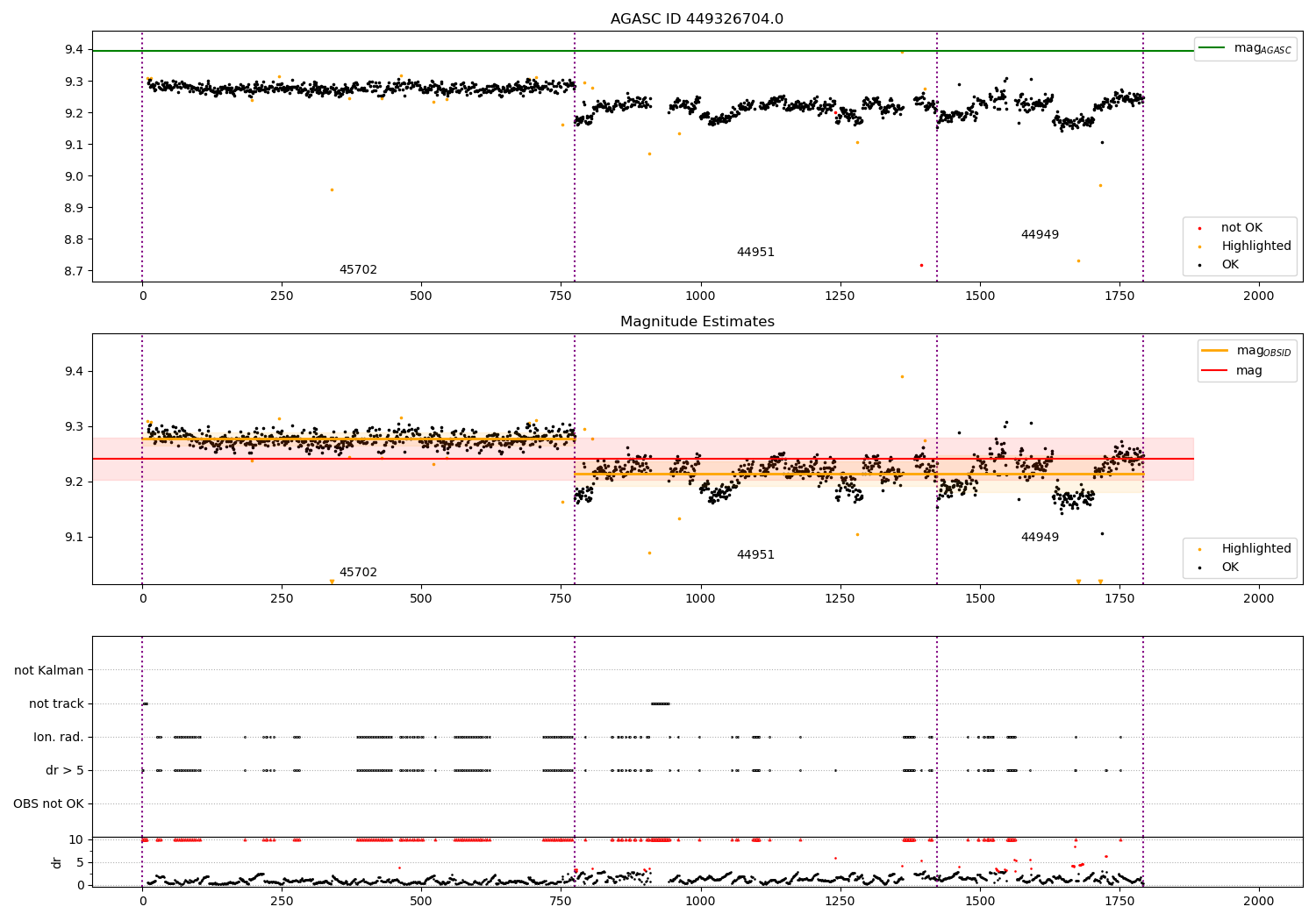The image size is (1316, 921).
Task: Click the '8.9' y-axis tick label
Action: click(75, 208)
